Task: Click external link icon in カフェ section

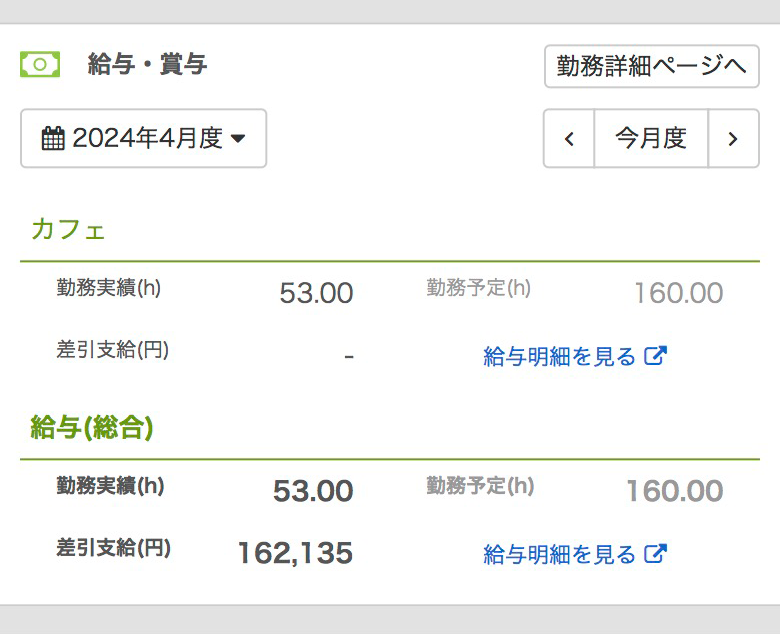Action: coord(655,356)
